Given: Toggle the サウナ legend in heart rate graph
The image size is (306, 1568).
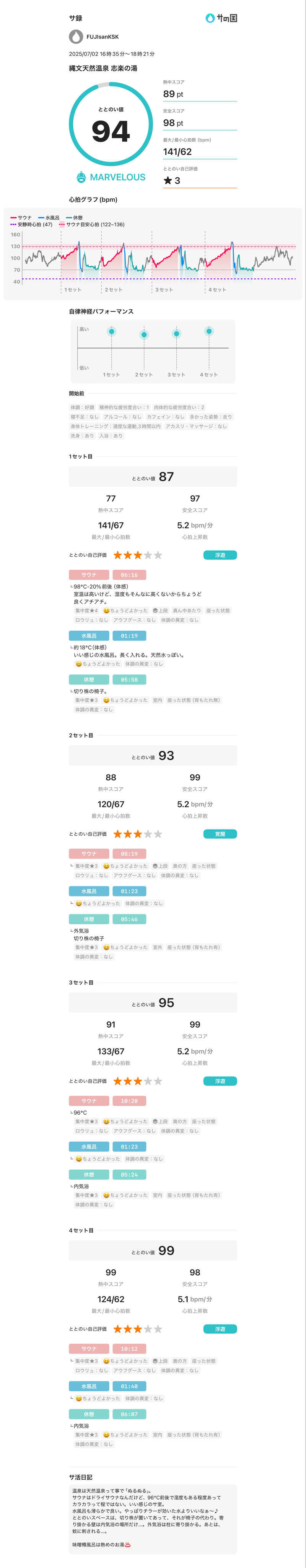Looking at the screenshot, I should tap(21, 217).
